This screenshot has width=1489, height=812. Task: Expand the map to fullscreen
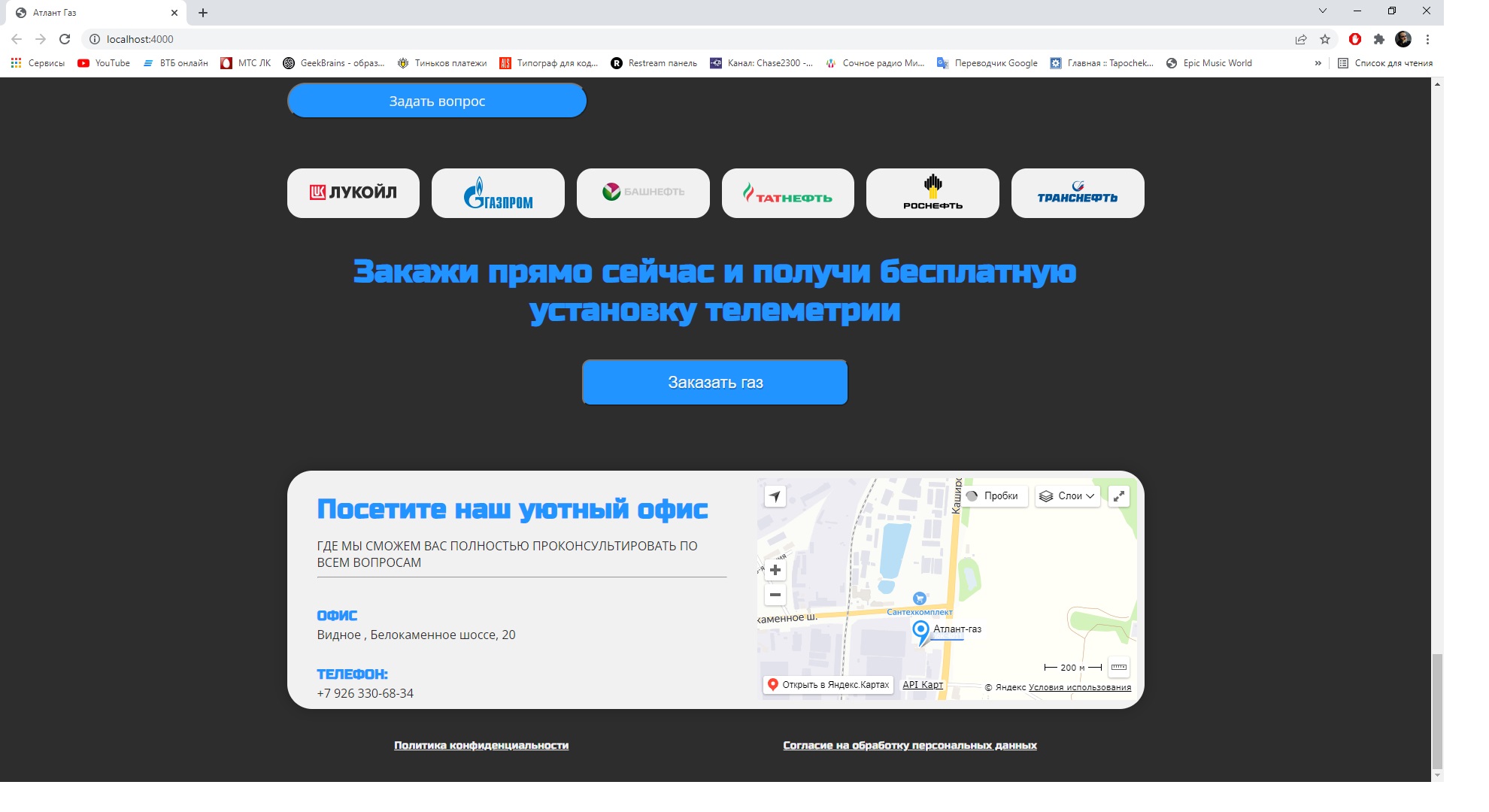click(1119, 496)
